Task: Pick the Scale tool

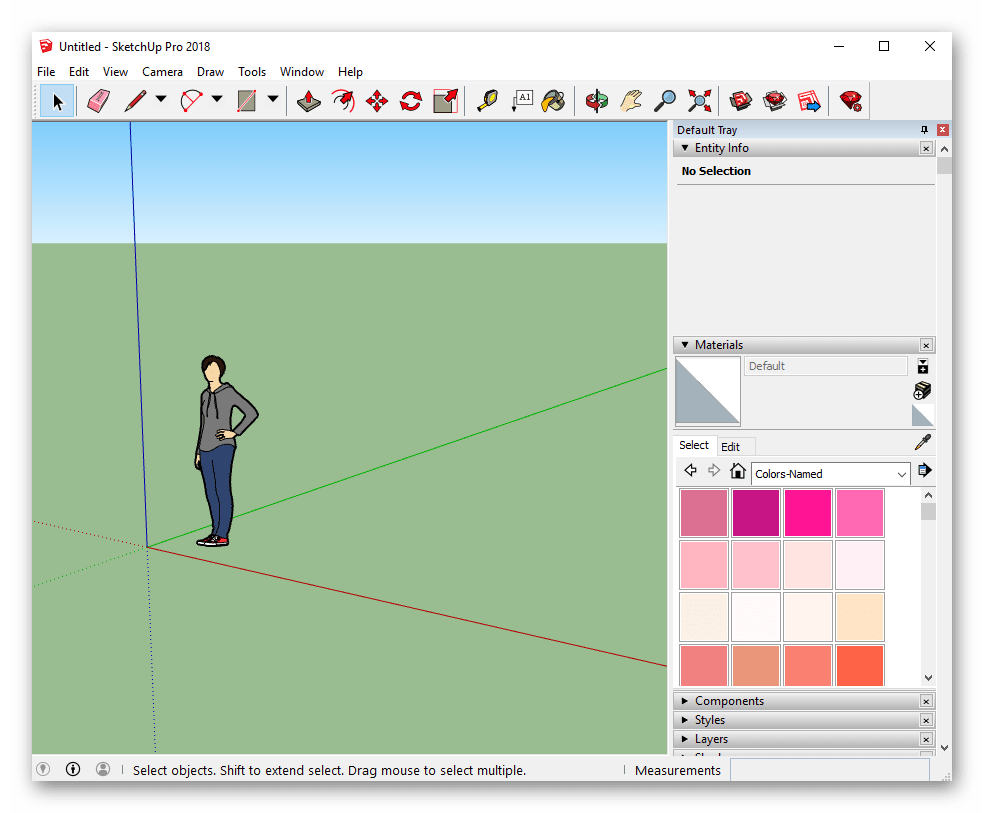Action: pyautogui.click(x=446, y=101)
